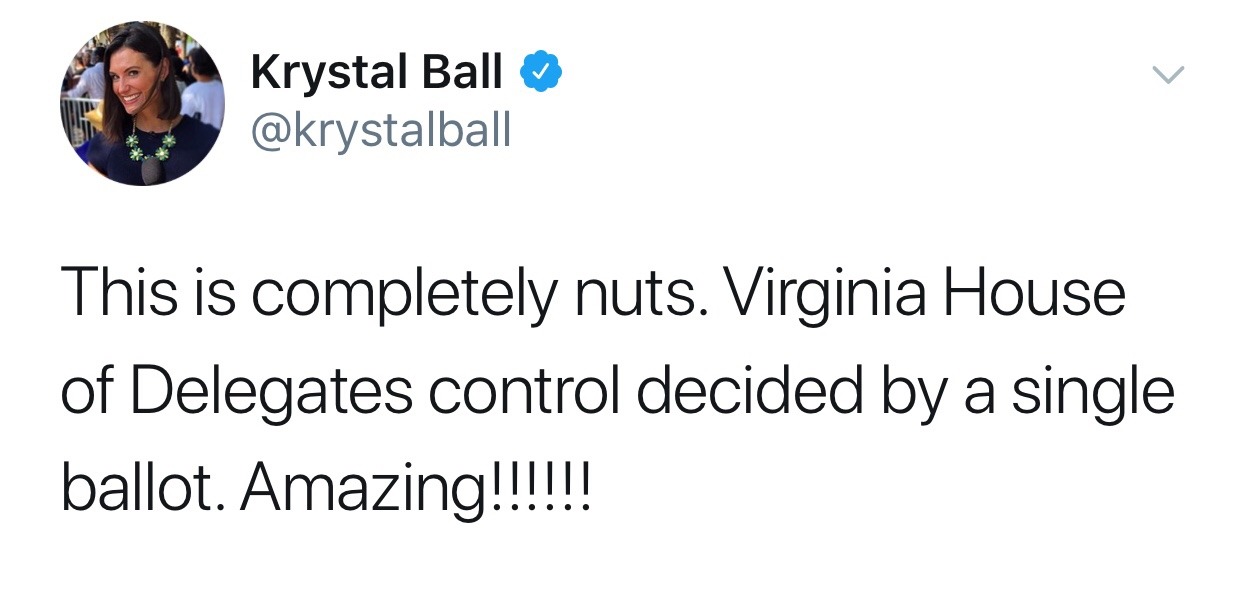This screenshot has width=1242, height=598.
Task: Open the @krystalball handle link
Action: 380,129
